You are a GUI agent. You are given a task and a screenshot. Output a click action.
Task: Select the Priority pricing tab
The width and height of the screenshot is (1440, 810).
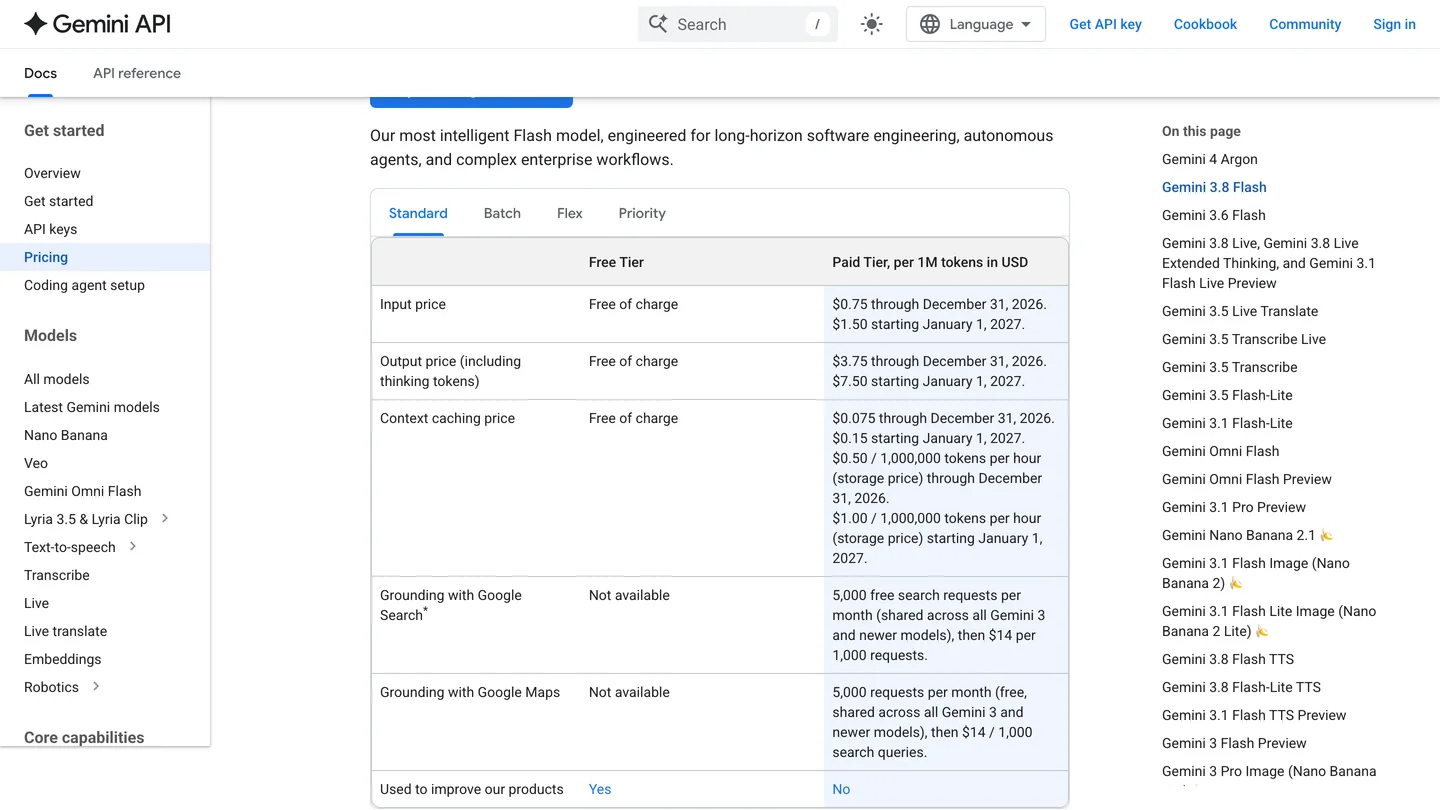pyautogui.click(x=642, y=213)
